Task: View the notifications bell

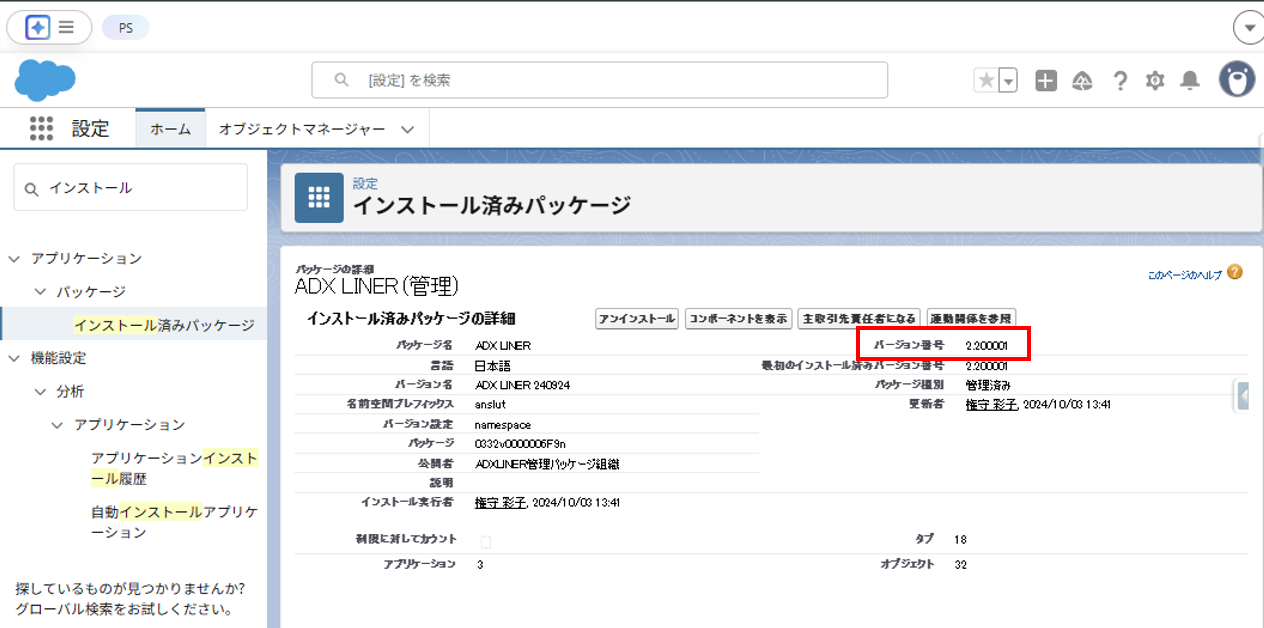Action: [1189, 81]
